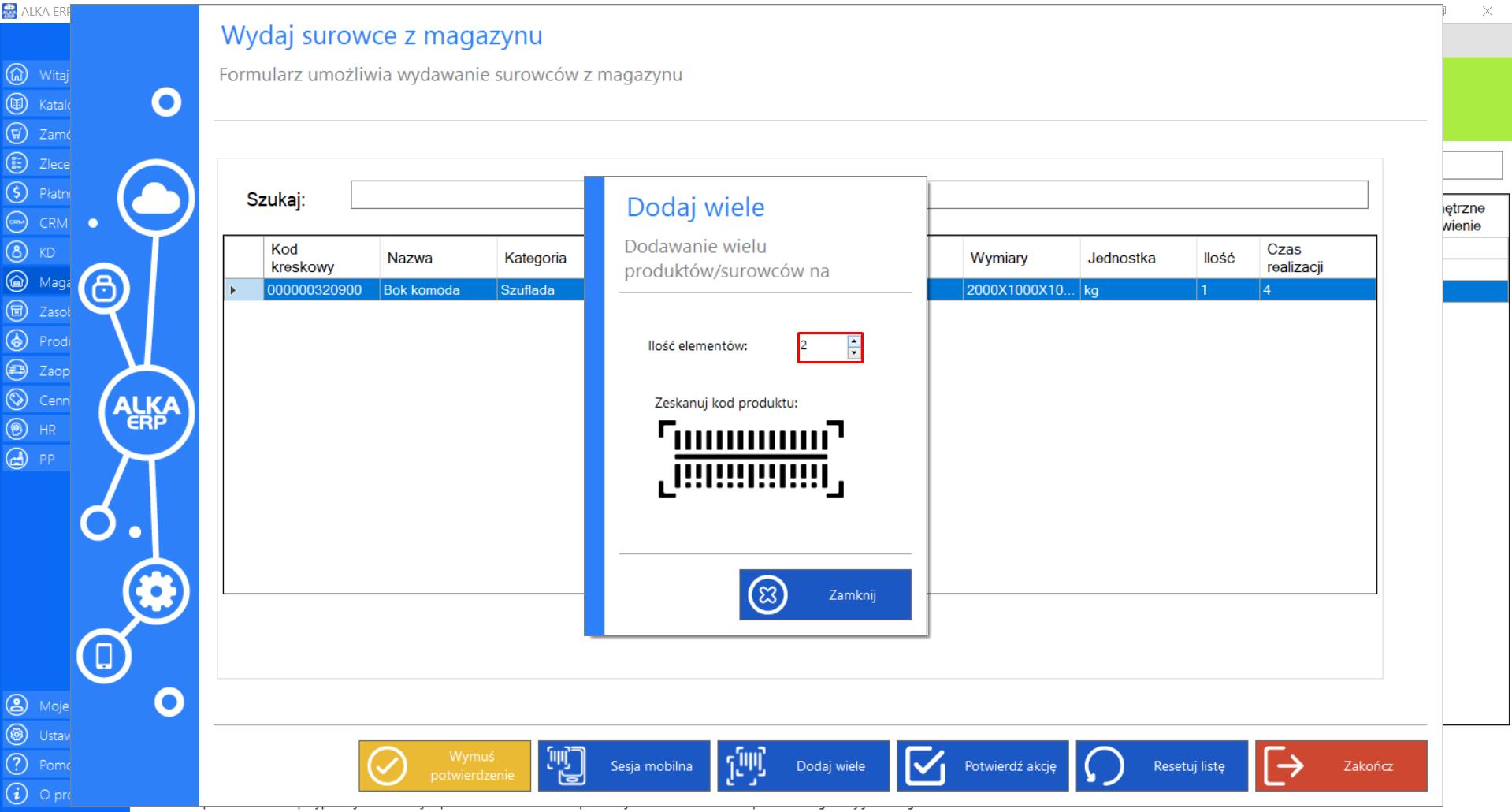Close the Dodaj wiele dialog with Zamknij

[825, 594]
